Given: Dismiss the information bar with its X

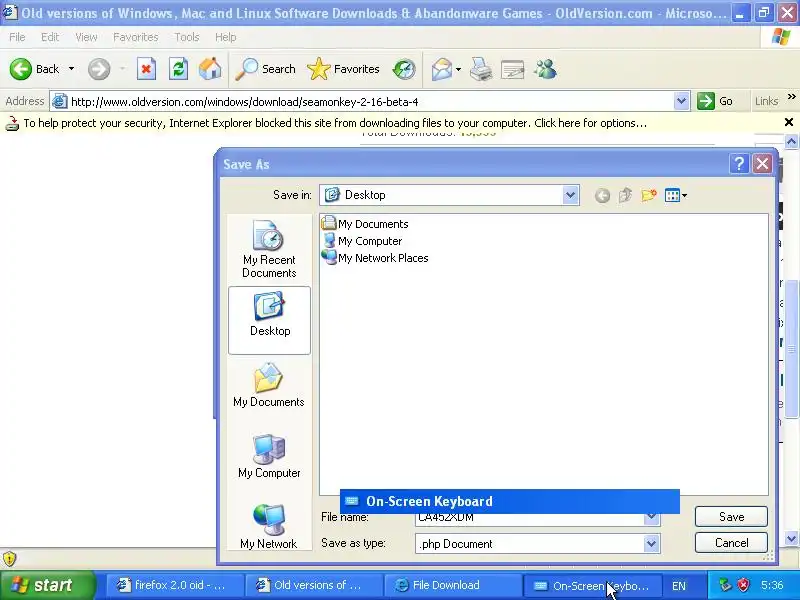Looking at the screenshot, I should [x=789, y=122].
